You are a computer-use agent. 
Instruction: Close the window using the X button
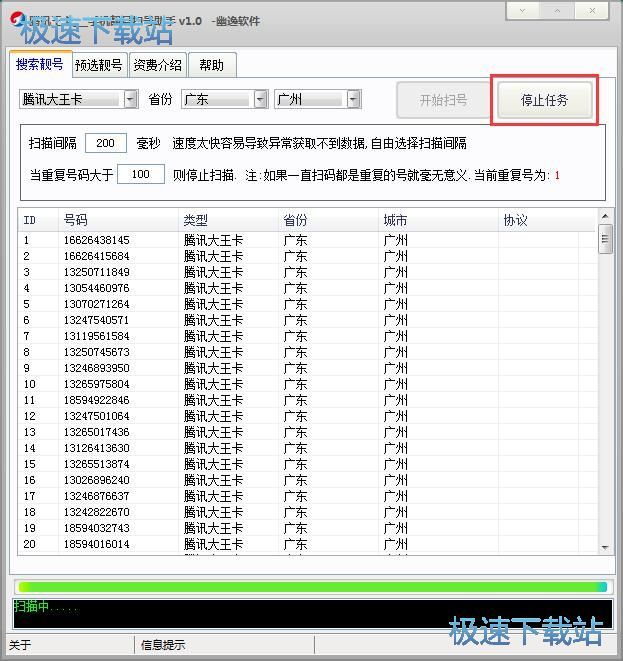[x=592, y=11]
